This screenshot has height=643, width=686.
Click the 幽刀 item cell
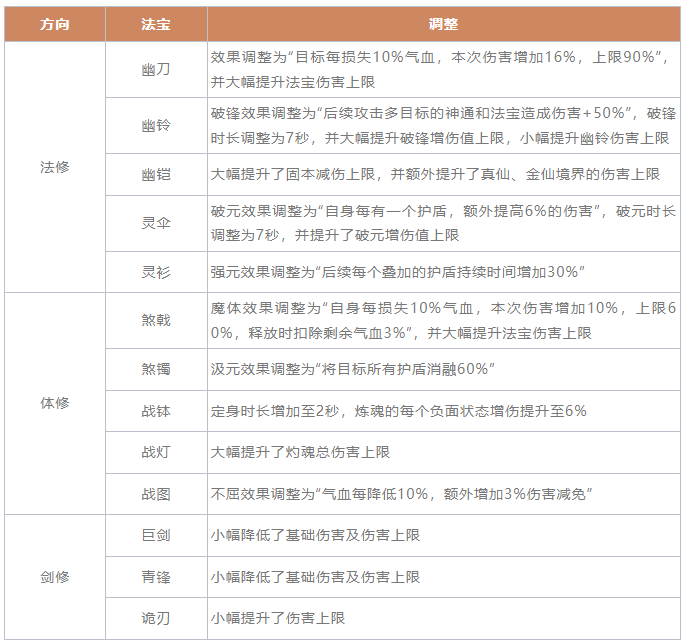click(x=156, y=70)
